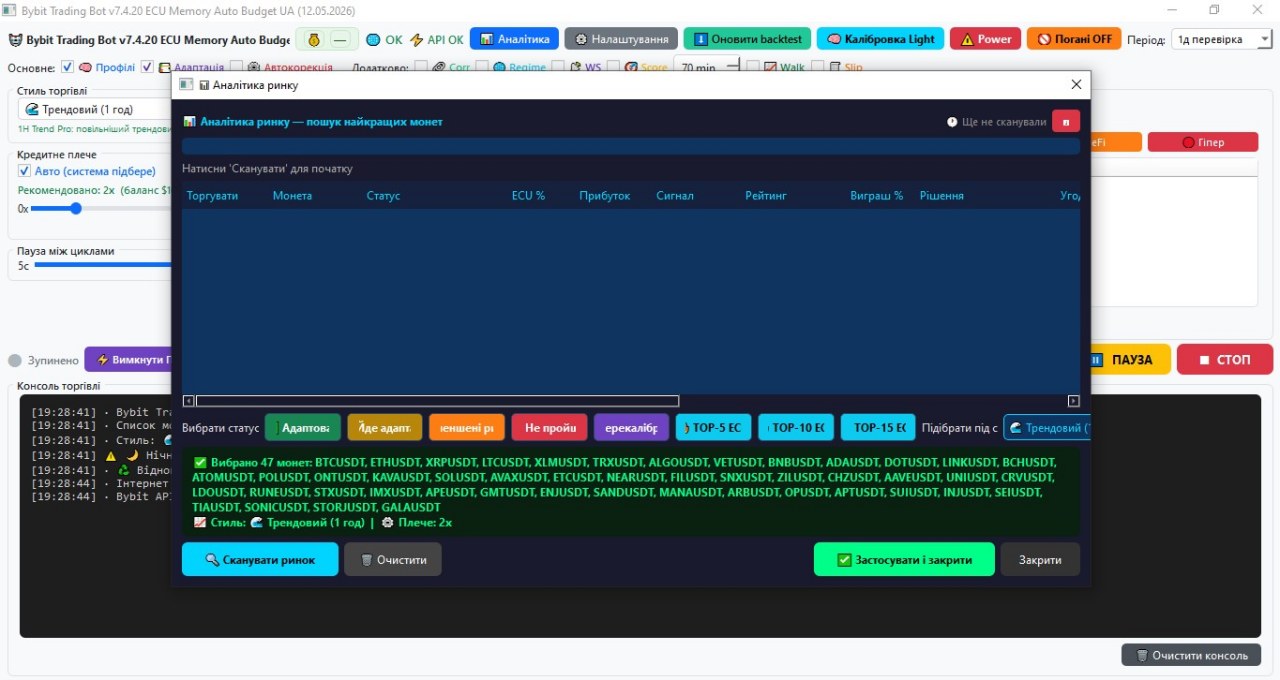Image resolution: width=1280 pixels, height=680 pixels.
Task: Click the ECU % column header
Action: (x=528, y=195)
